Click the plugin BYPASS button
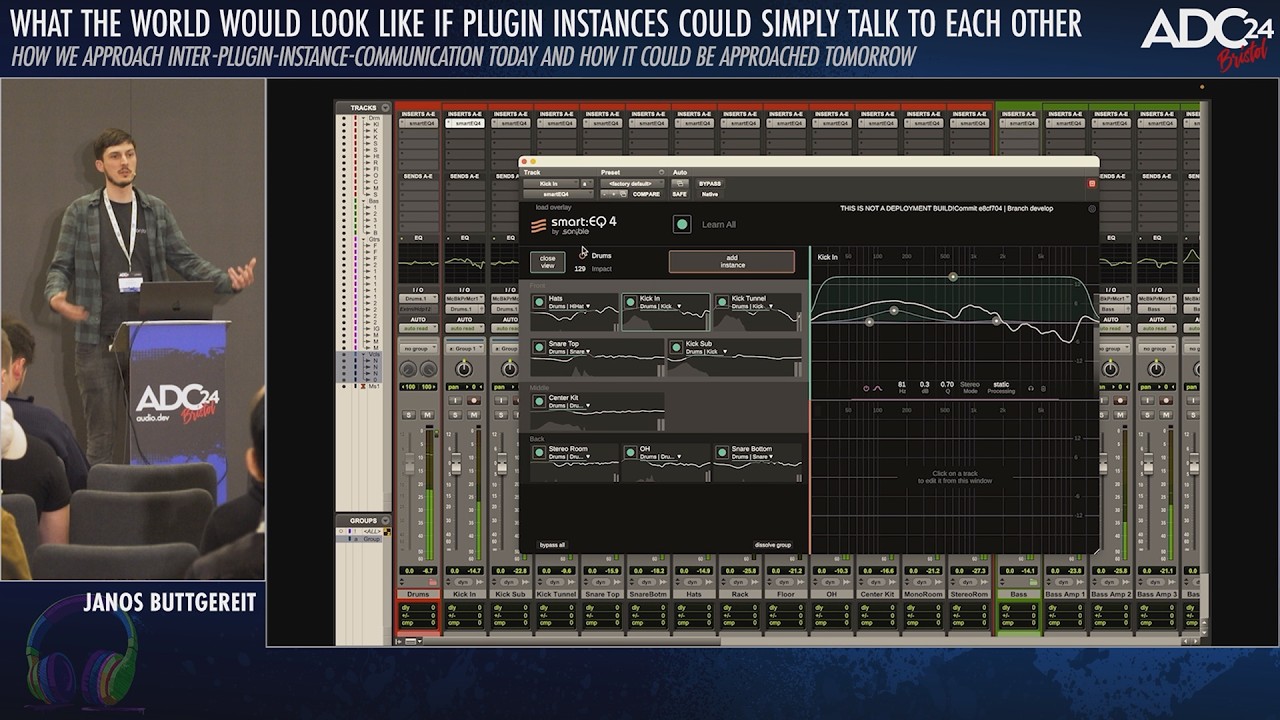1280x720 pixels. (x=710, y=184)
